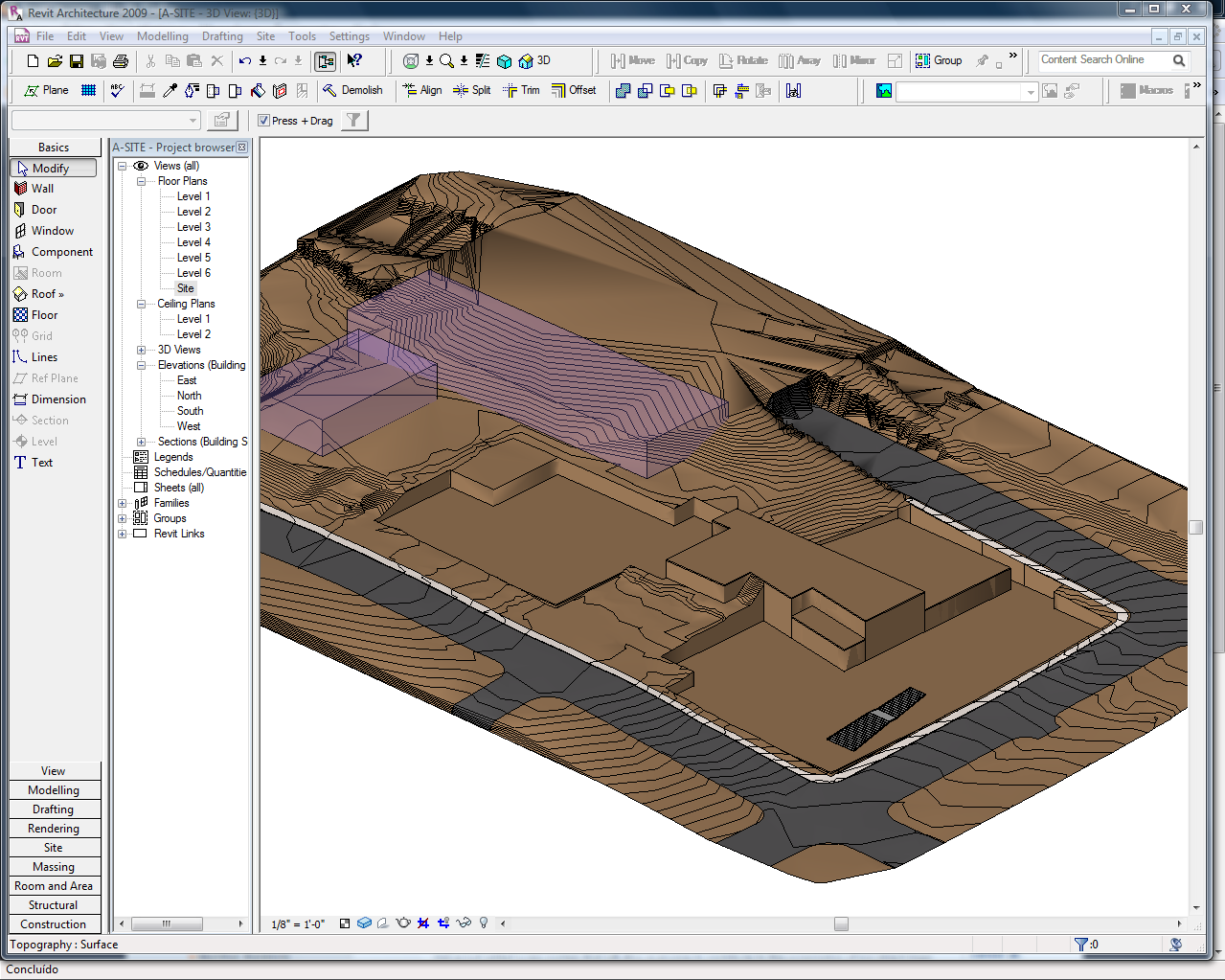Toggle Temporary Hide/Isolate glasses icon

coord(464,923)
